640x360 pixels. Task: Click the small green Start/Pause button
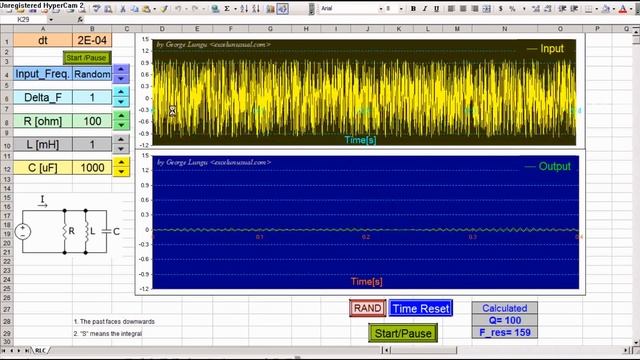click(x=87, y=58)
